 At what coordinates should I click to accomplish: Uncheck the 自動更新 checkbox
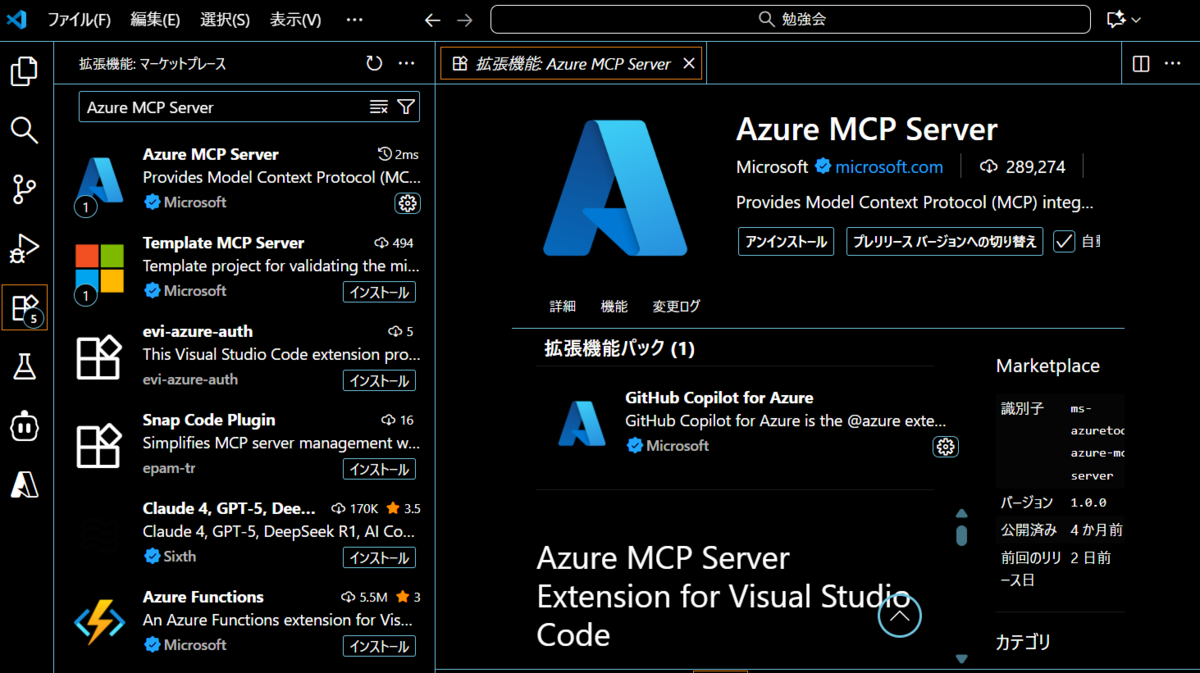click(1063, 241)
